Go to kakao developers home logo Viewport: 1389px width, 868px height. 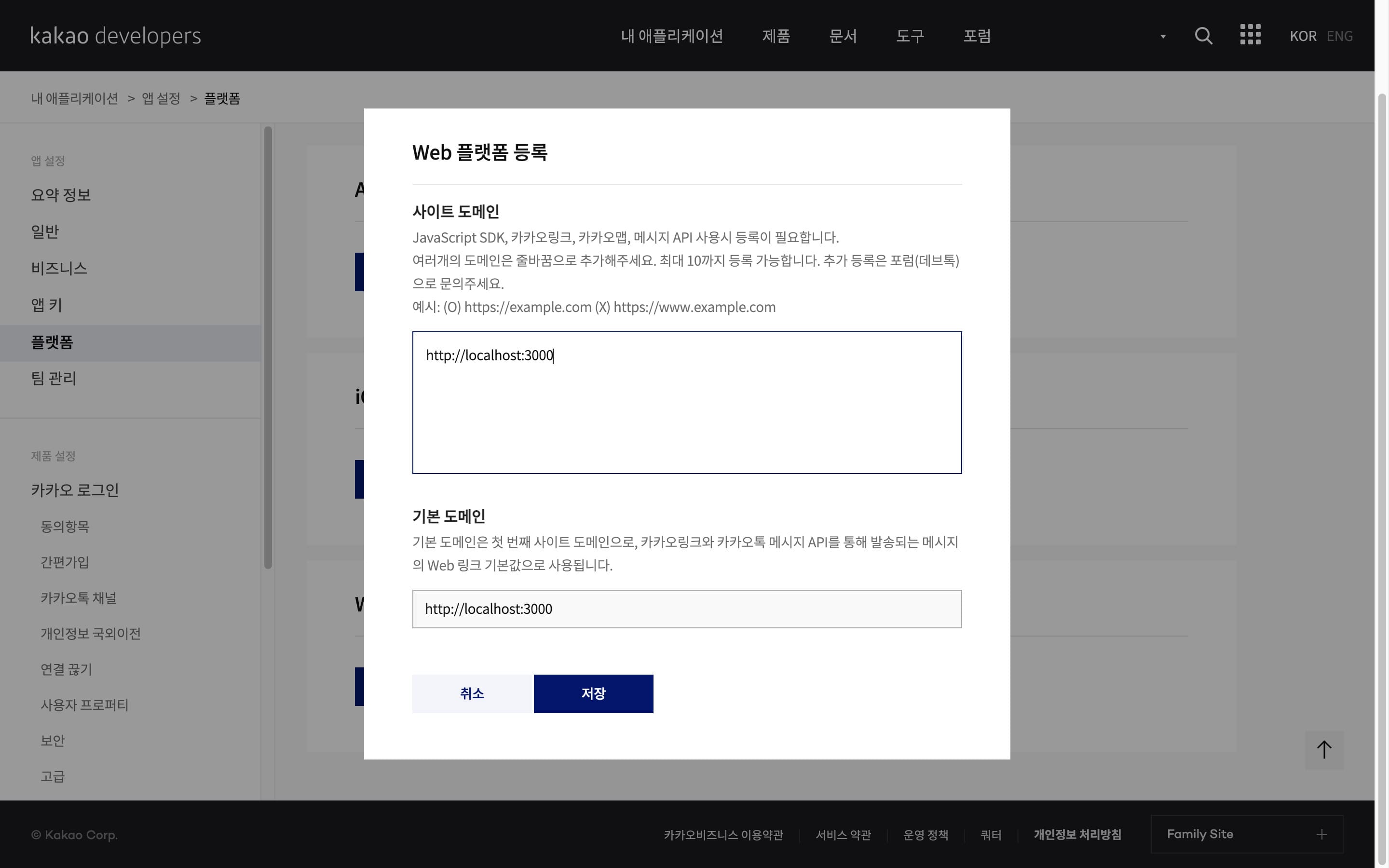click(115, 36)
